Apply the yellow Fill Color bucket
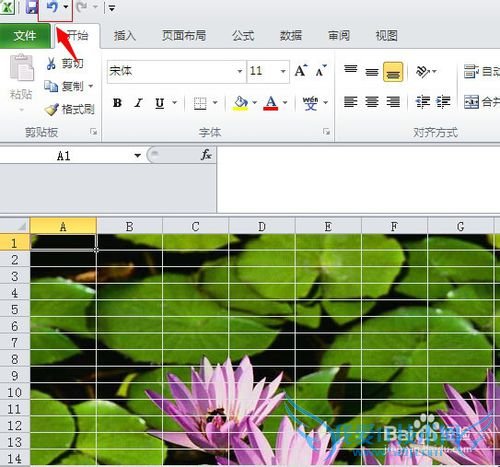 (x=240, y=103)
